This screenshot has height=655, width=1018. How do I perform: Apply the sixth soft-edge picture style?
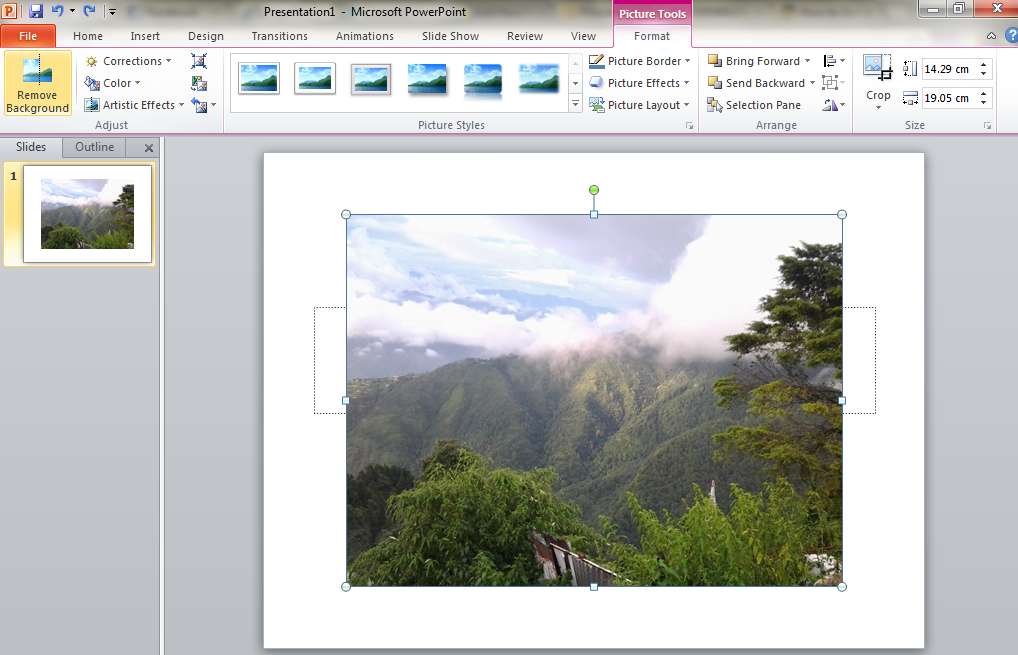(539, 79)
